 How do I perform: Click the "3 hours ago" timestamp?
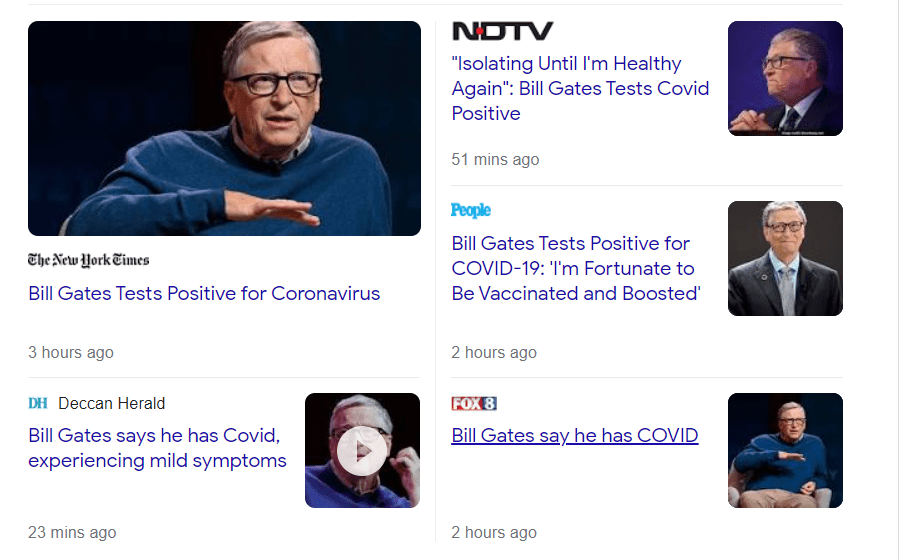pos(71,352)
